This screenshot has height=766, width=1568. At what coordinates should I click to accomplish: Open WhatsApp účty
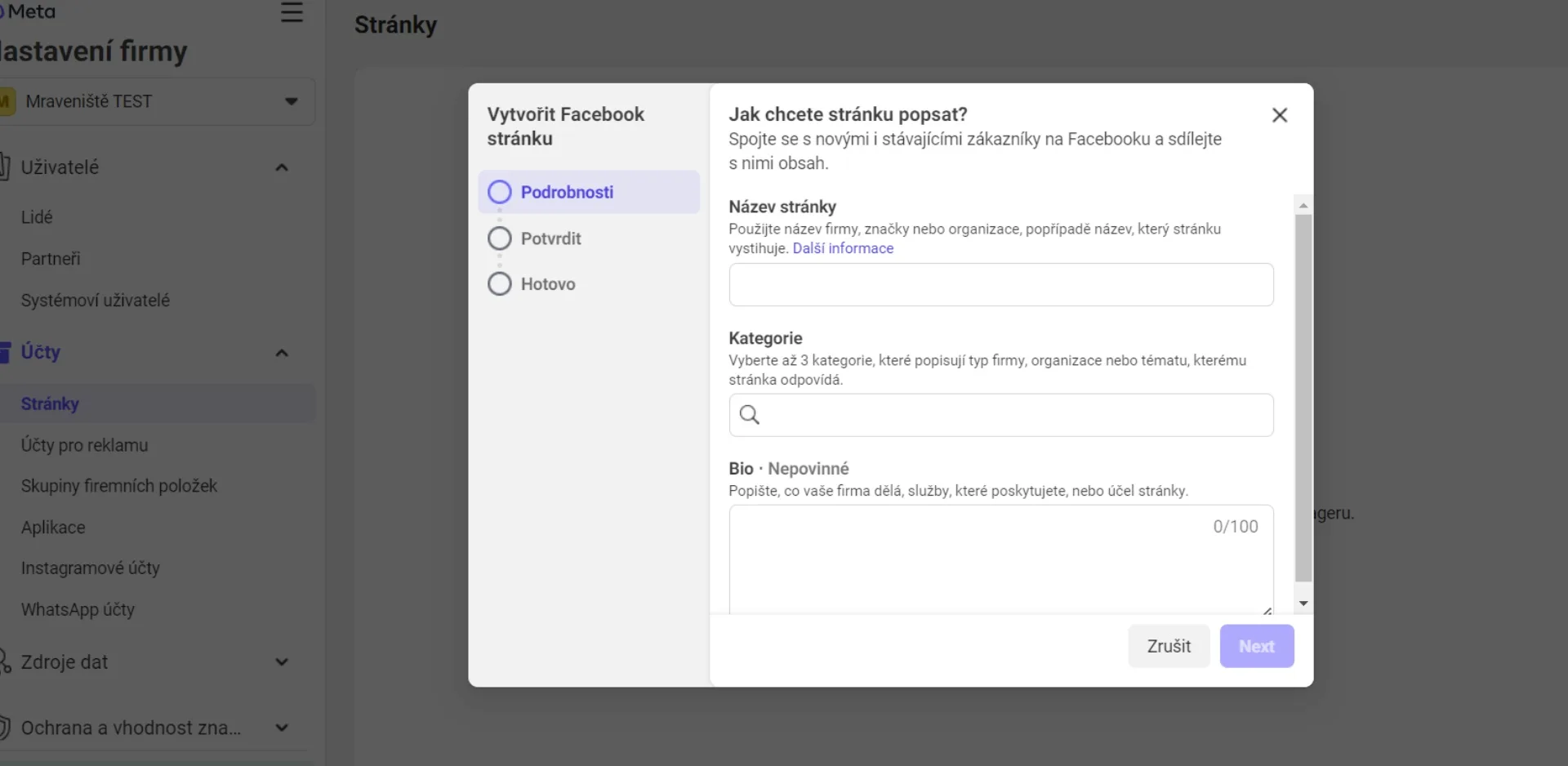78,610
